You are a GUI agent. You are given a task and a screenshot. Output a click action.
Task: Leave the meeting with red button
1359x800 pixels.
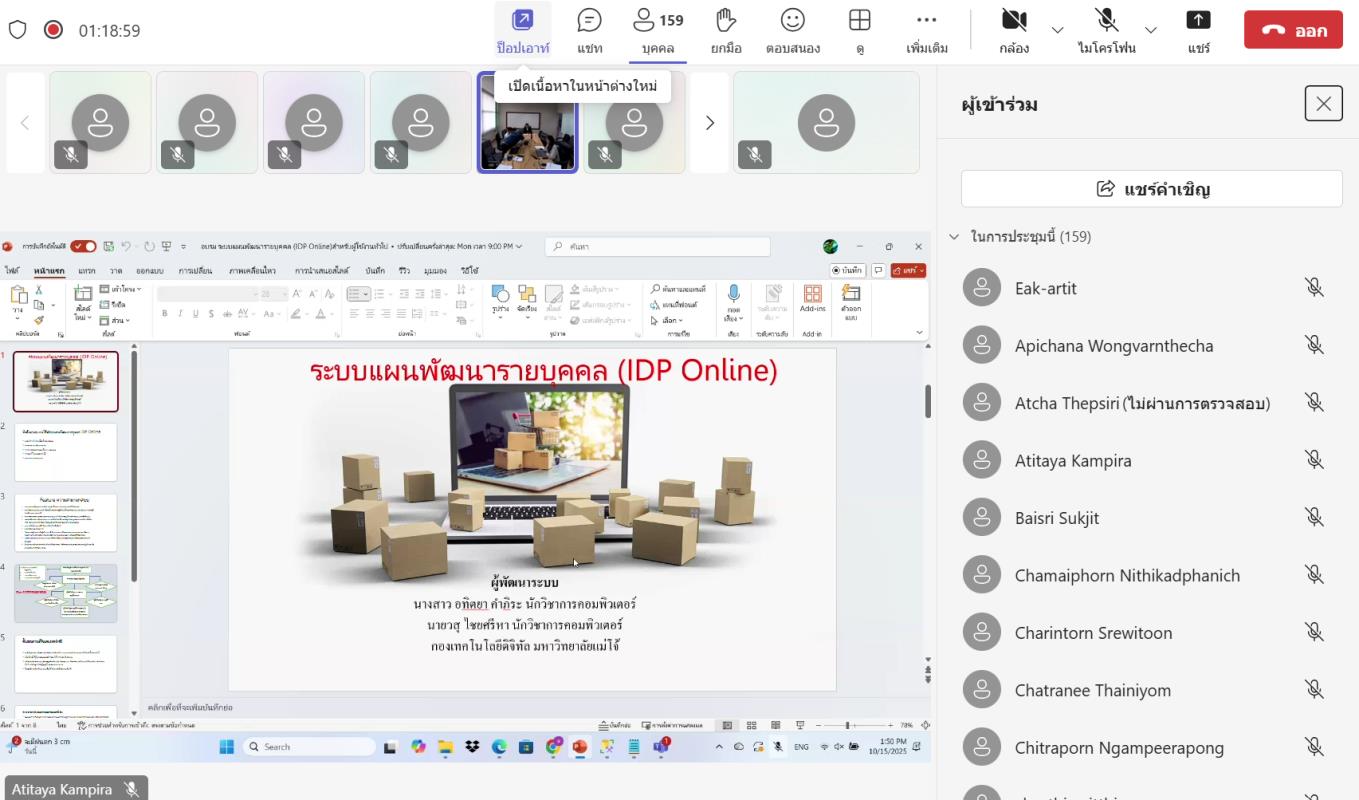coord(1293,30)
